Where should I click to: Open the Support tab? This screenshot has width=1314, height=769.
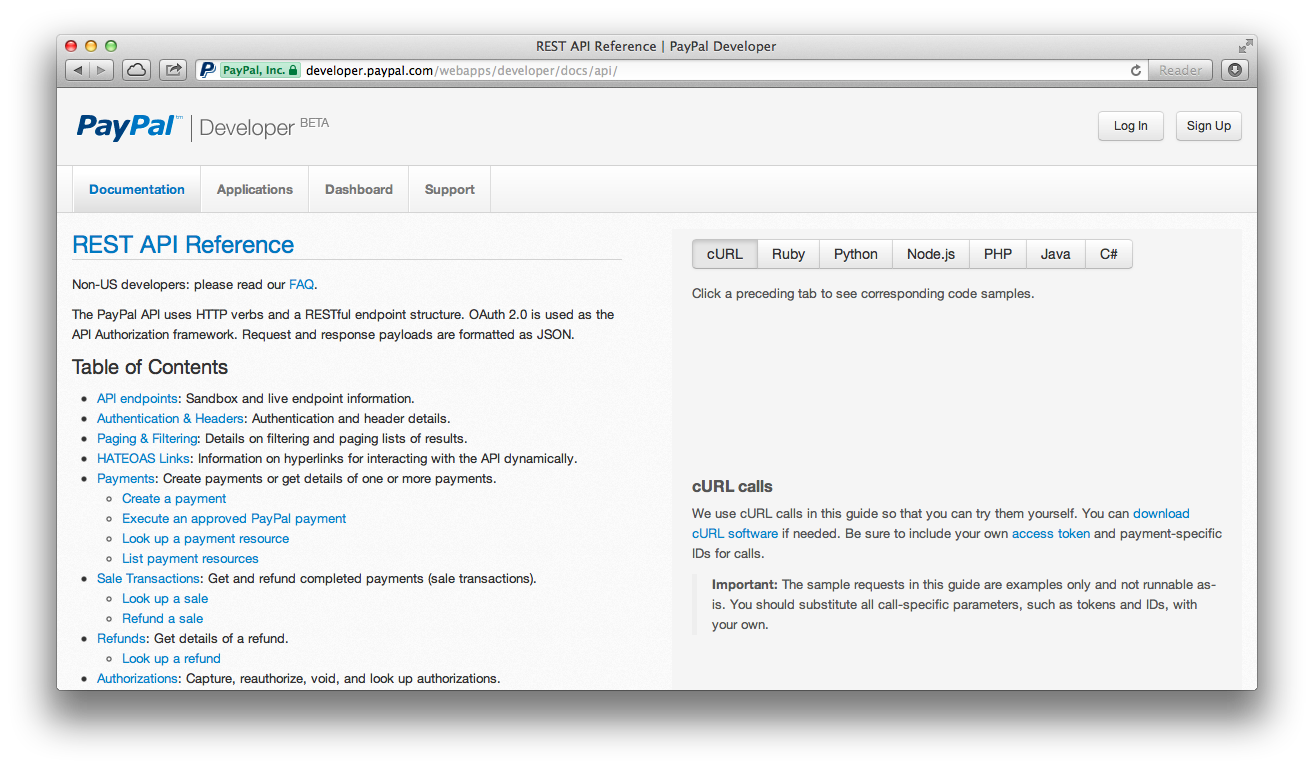(x=450, y=189)
